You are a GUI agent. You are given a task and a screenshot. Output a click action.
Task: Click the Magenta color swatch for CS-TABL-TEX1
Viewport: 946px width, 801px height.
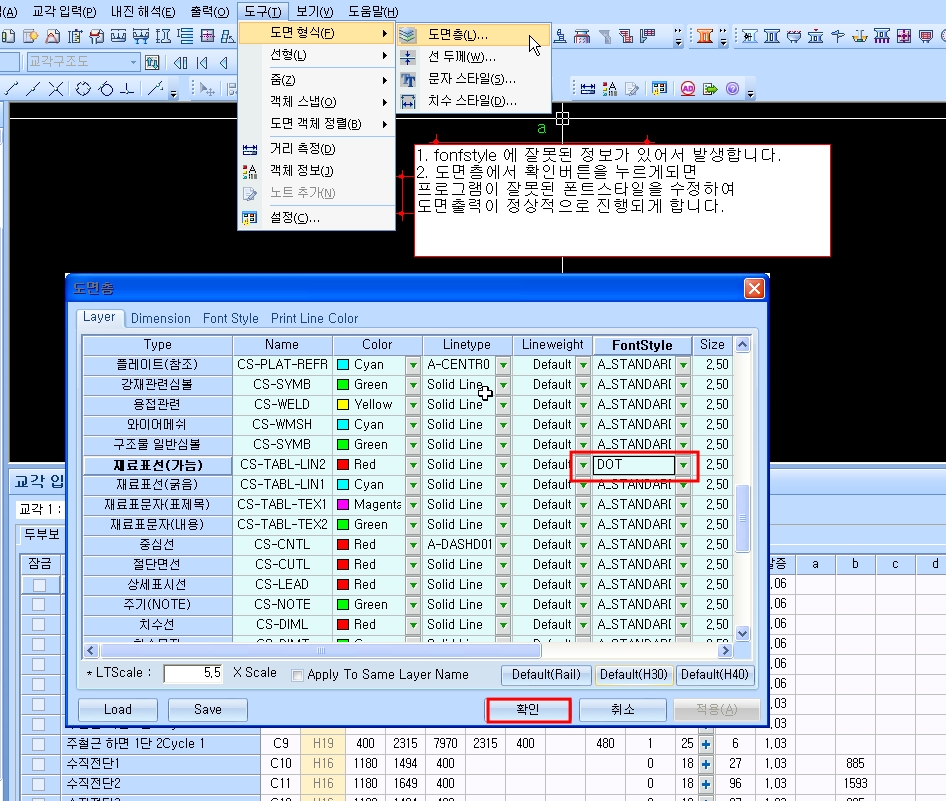point(343,505)
